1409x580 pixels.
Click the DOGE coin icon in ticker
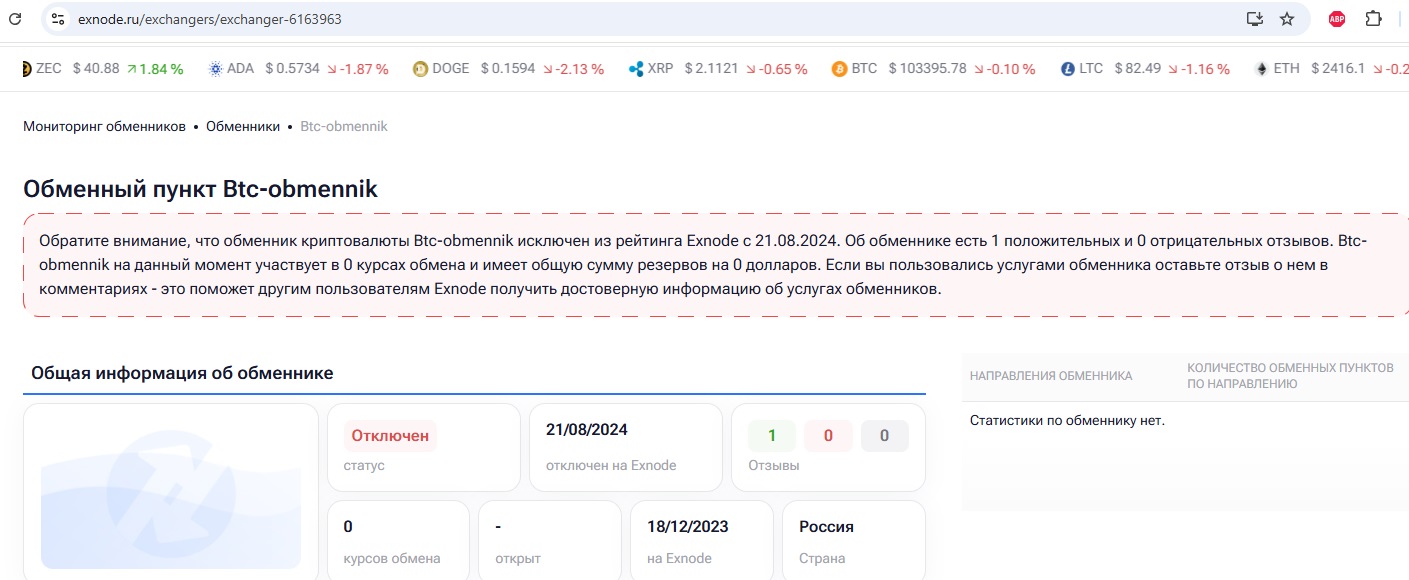tap(420, 69)
